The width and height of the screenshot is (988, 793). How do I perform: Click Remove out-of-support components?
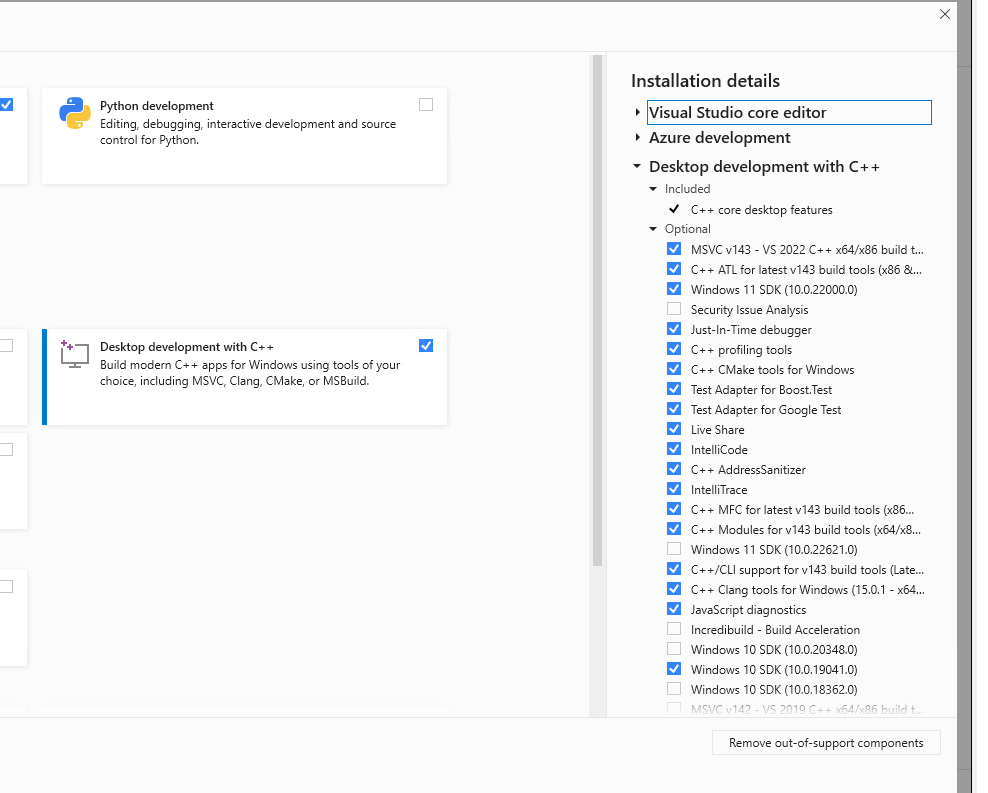(826, 742)
